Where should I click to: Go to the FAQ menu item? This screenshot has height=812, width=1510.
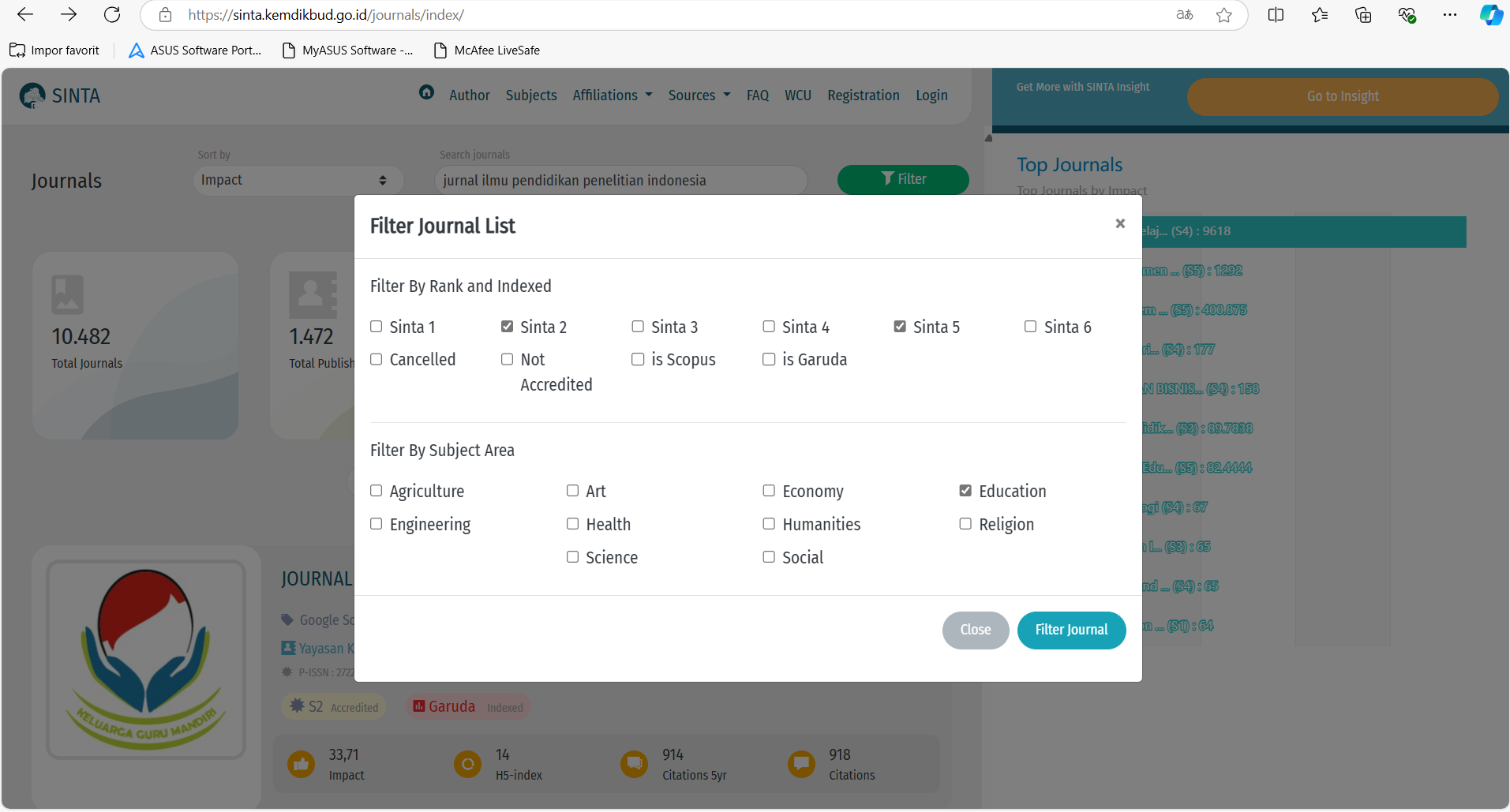tap(757, 95)
